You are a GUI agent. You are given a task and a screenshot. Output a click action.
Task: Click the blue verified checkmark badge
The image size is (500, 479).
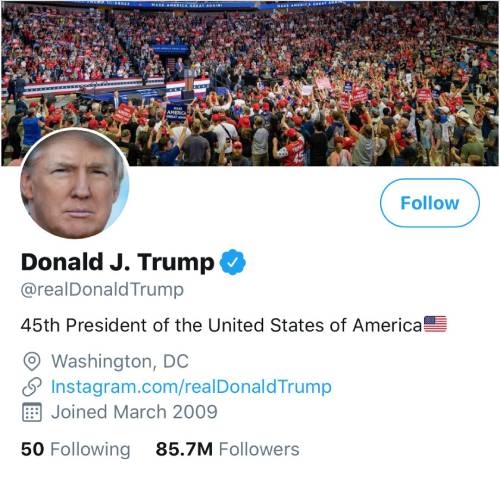(x=233, y=262)
